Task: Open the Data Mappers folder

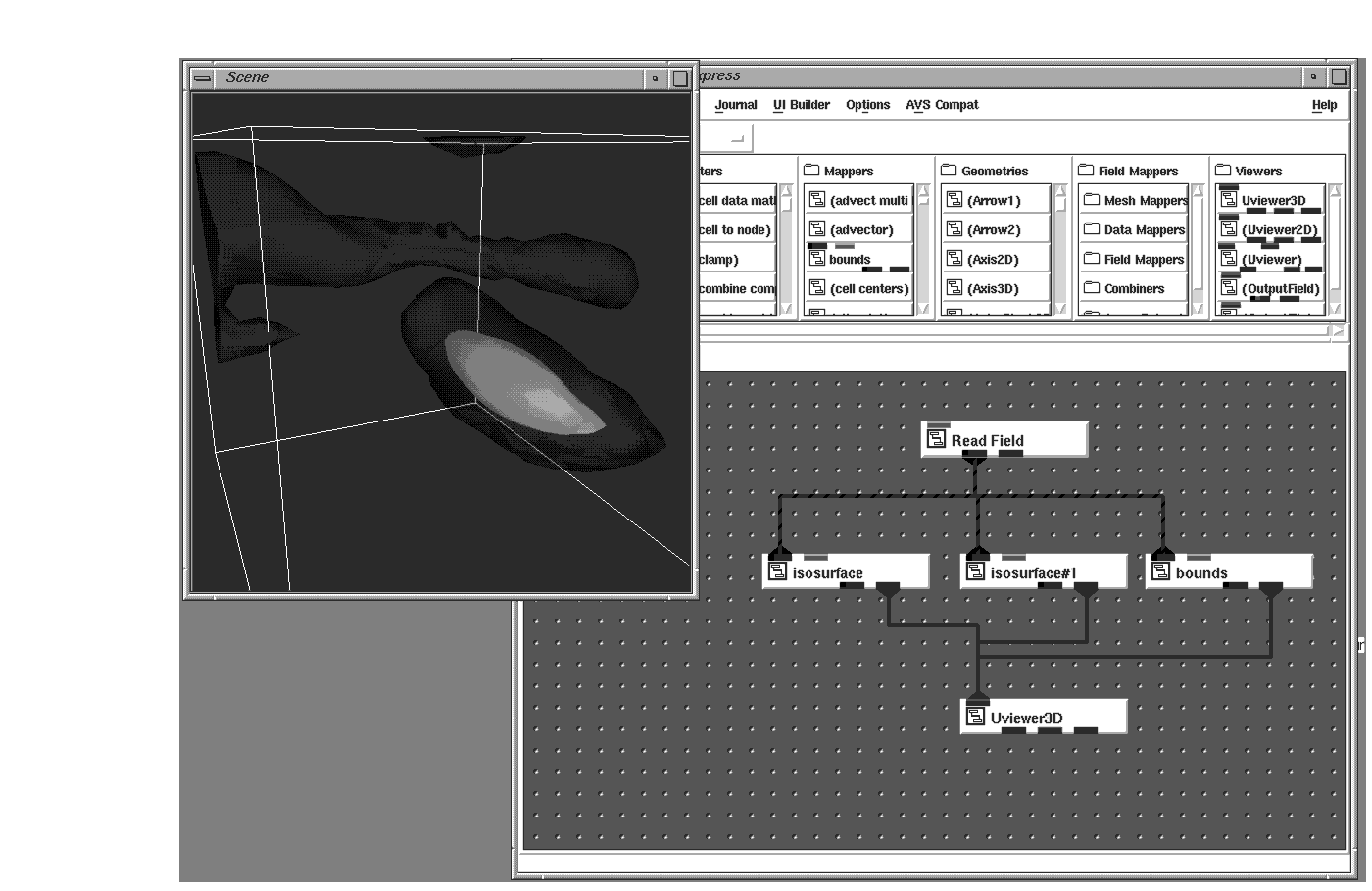Action: pyautogui.click(x=1091, y=230)
